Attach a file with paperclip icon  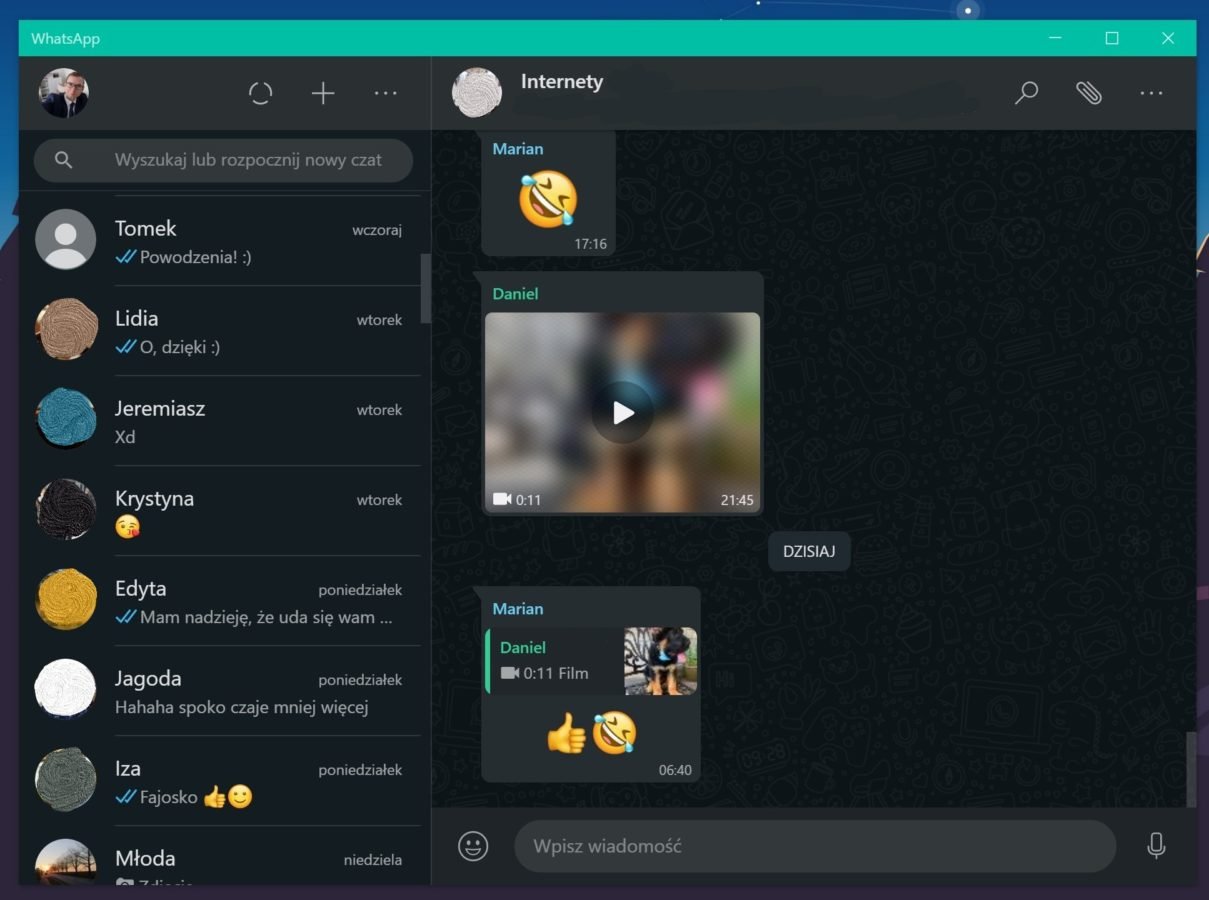[x=1088, y=94]
